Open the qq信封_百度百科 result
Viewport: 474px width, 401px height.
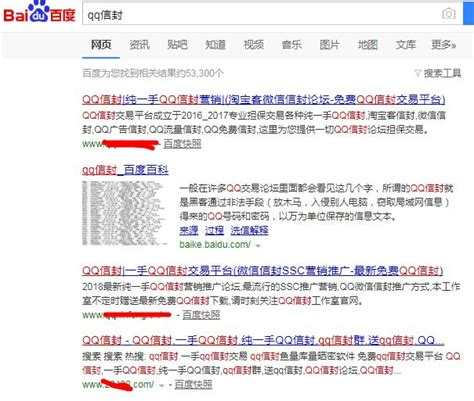click(x=125, y=170)
